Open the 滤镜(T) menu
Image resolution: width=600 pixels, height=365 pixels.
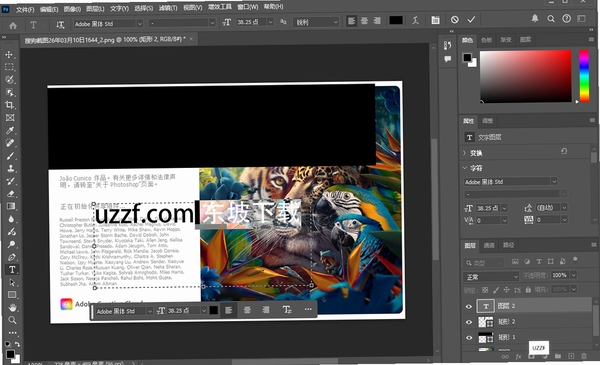point(168,8)
